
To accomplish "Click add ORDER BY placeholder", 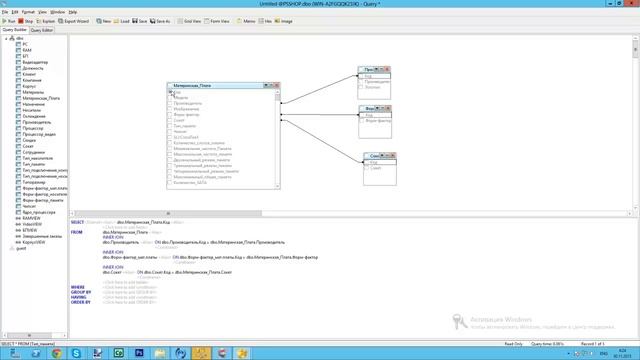I will pos(130,302).
